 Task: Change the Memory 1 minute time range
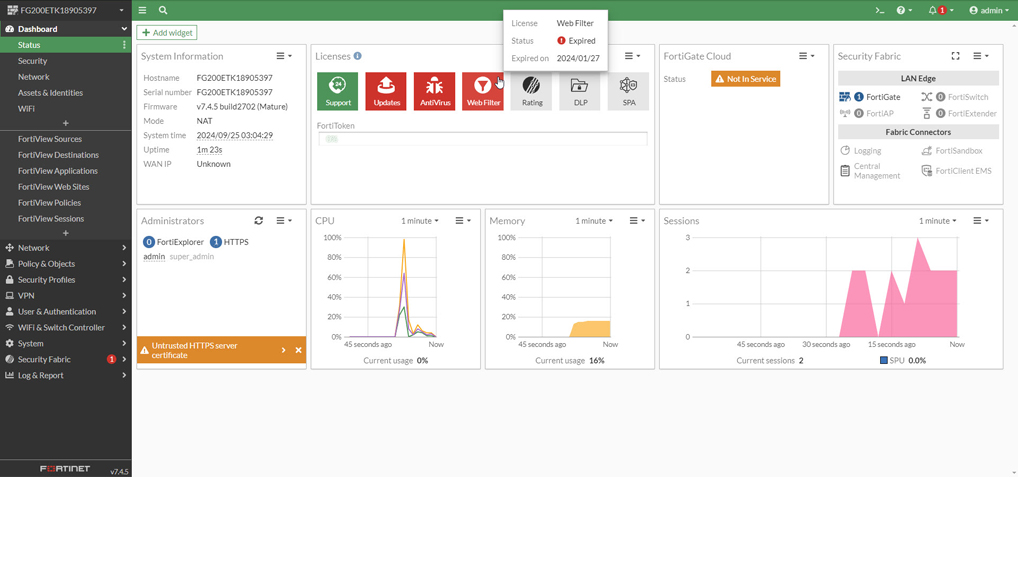click(593, 221)
